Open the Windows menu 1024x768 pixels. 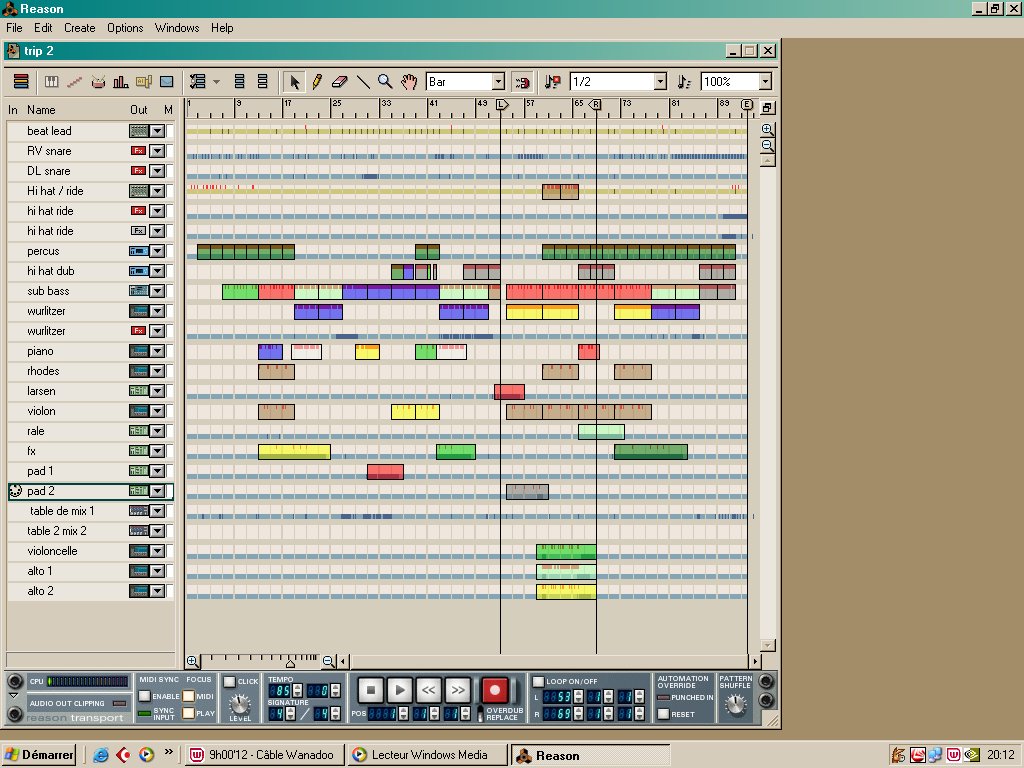click(177, 28)
